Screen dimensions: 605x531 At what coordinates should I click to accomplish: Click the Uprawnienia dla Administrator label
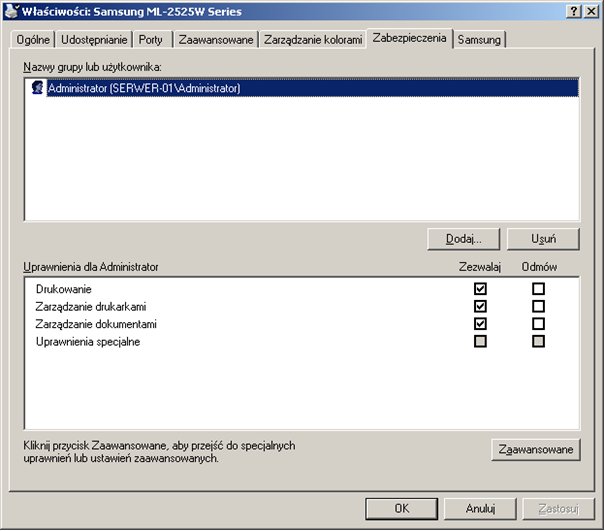click(x=91, y=267)
